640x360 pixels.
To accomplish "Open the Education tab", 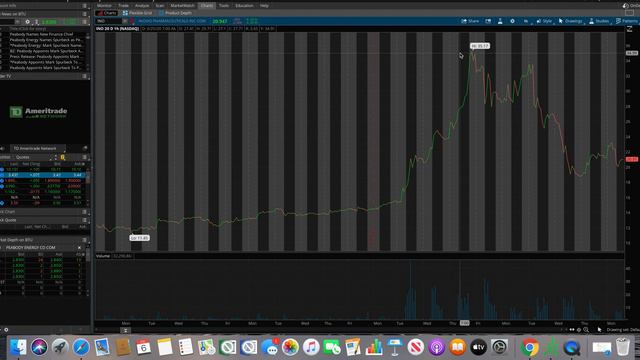I will (x=244, y=6).
